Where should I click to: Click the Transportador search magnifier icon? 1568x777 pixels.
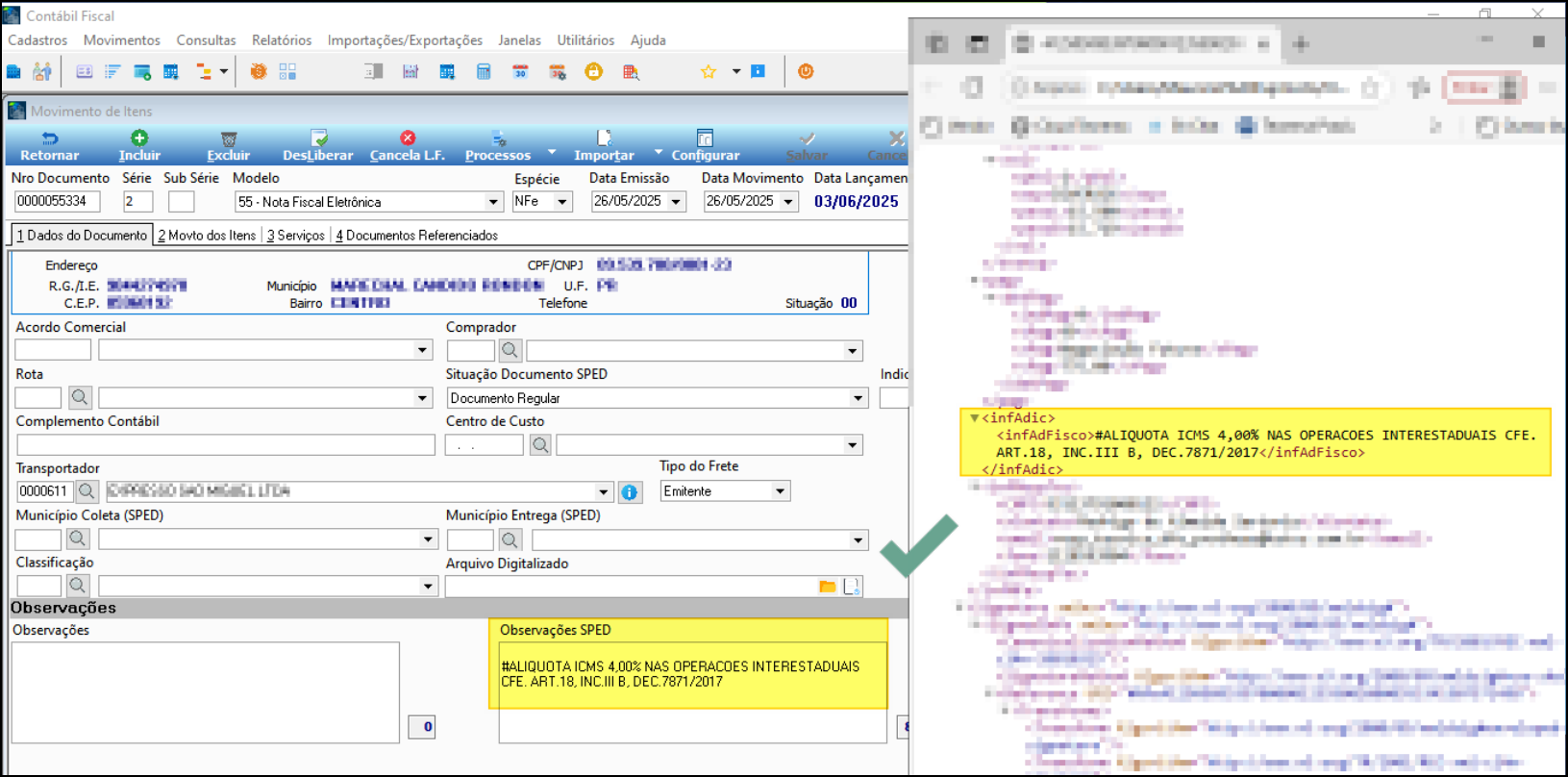[x=87, y=491]
